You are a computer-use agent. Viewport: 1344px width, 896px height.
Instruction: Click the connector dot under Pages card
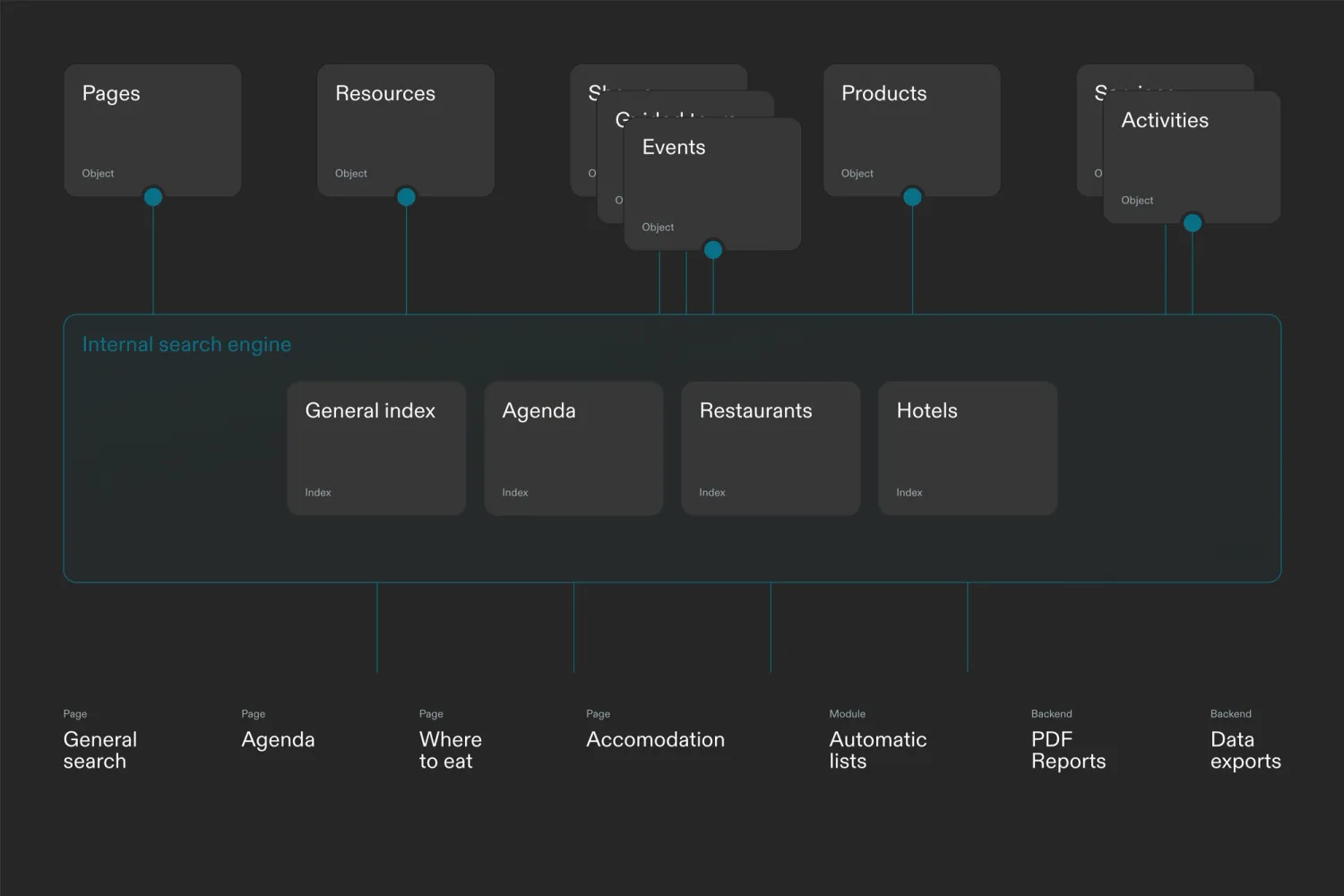click(153, 196)
